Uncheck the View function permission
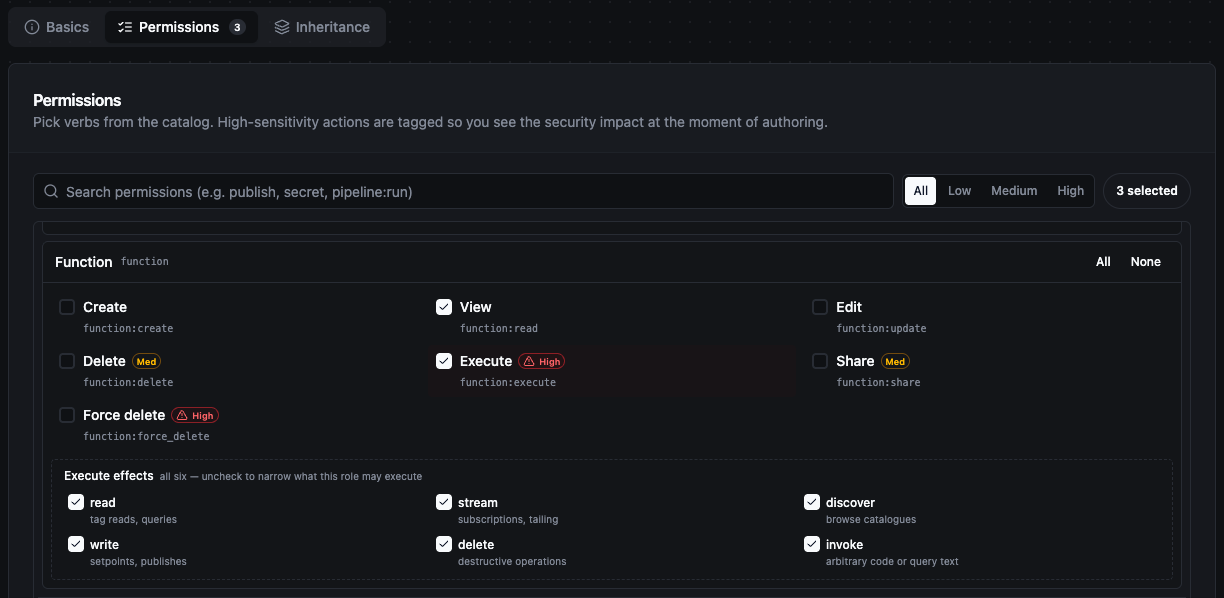This screenshot has height=598, width=1224. (x=444, y=307)
